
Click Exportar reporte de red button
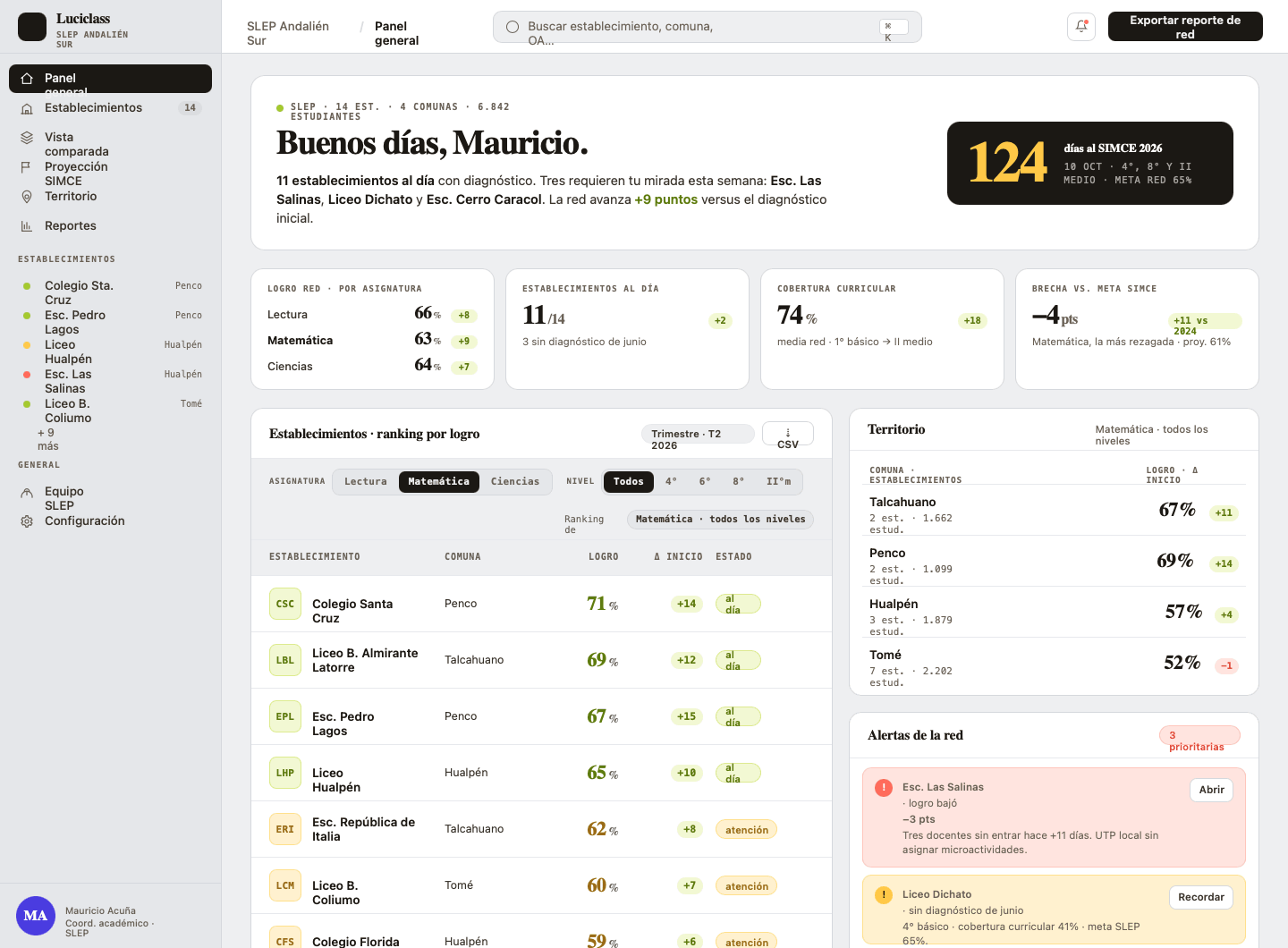[x=1185, y=27]
